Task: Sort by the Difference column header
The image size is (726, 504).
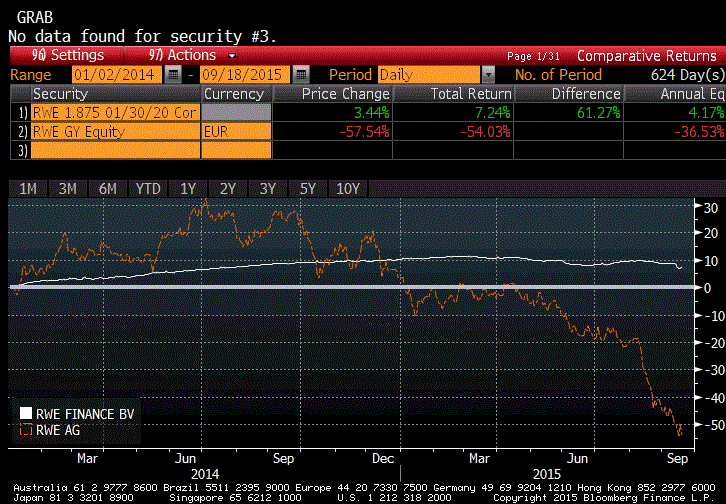Action: [x=569, y=94]
